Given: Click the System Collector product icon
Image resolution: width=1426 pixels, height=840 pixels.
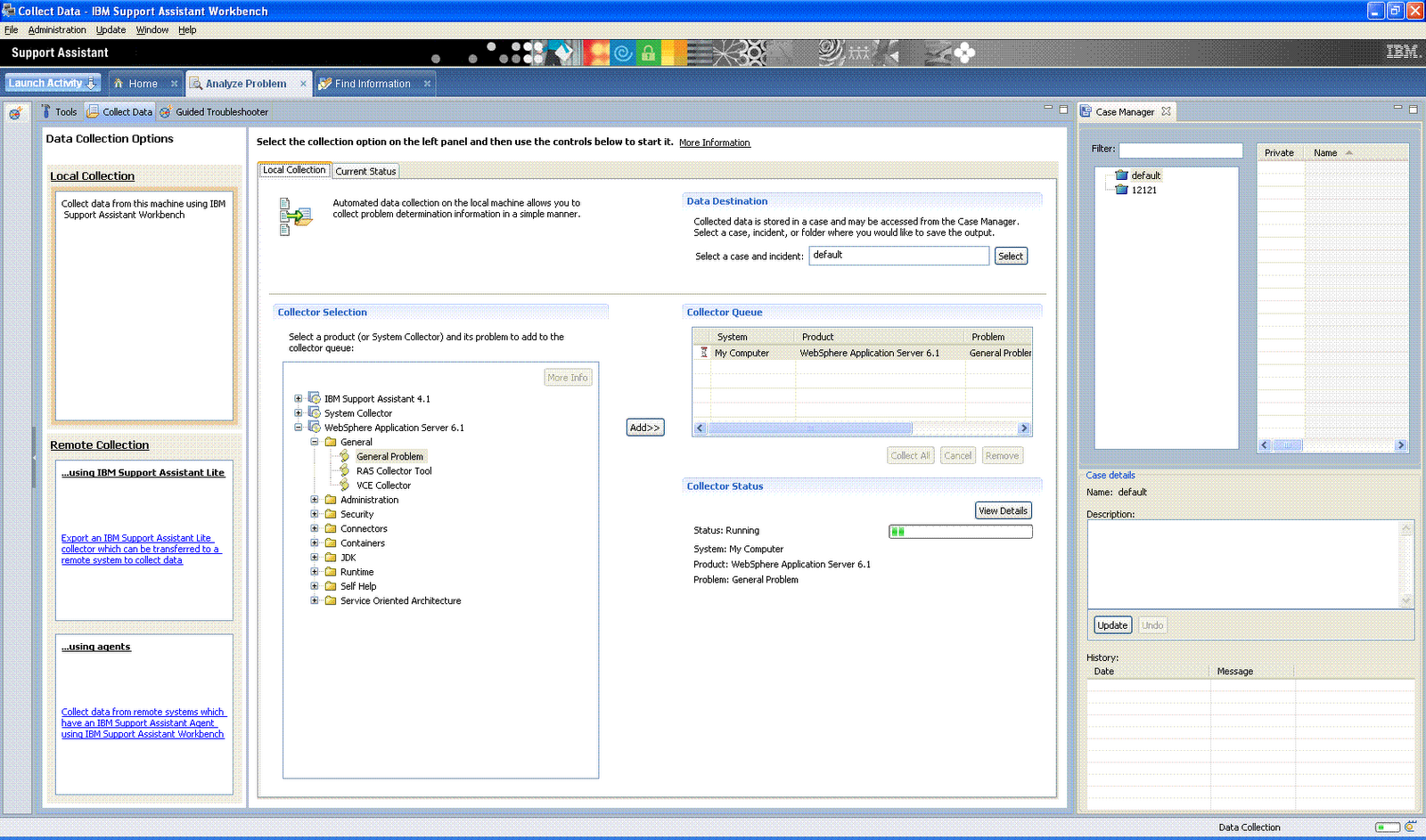Looking at the screenshot, I should tap(315, 412).
